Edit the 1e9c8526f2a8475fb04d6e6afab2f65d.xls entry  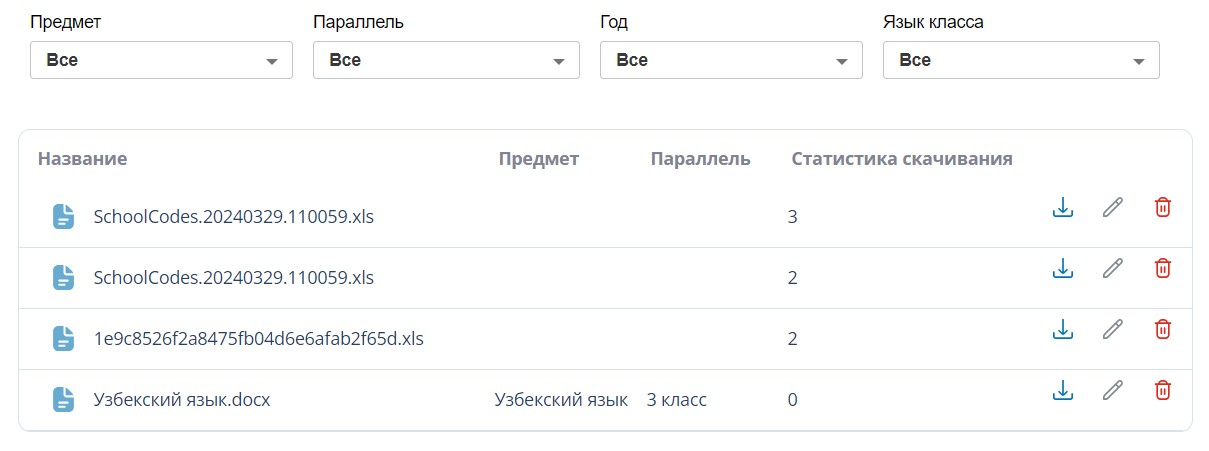click(x=1112, y=329)
